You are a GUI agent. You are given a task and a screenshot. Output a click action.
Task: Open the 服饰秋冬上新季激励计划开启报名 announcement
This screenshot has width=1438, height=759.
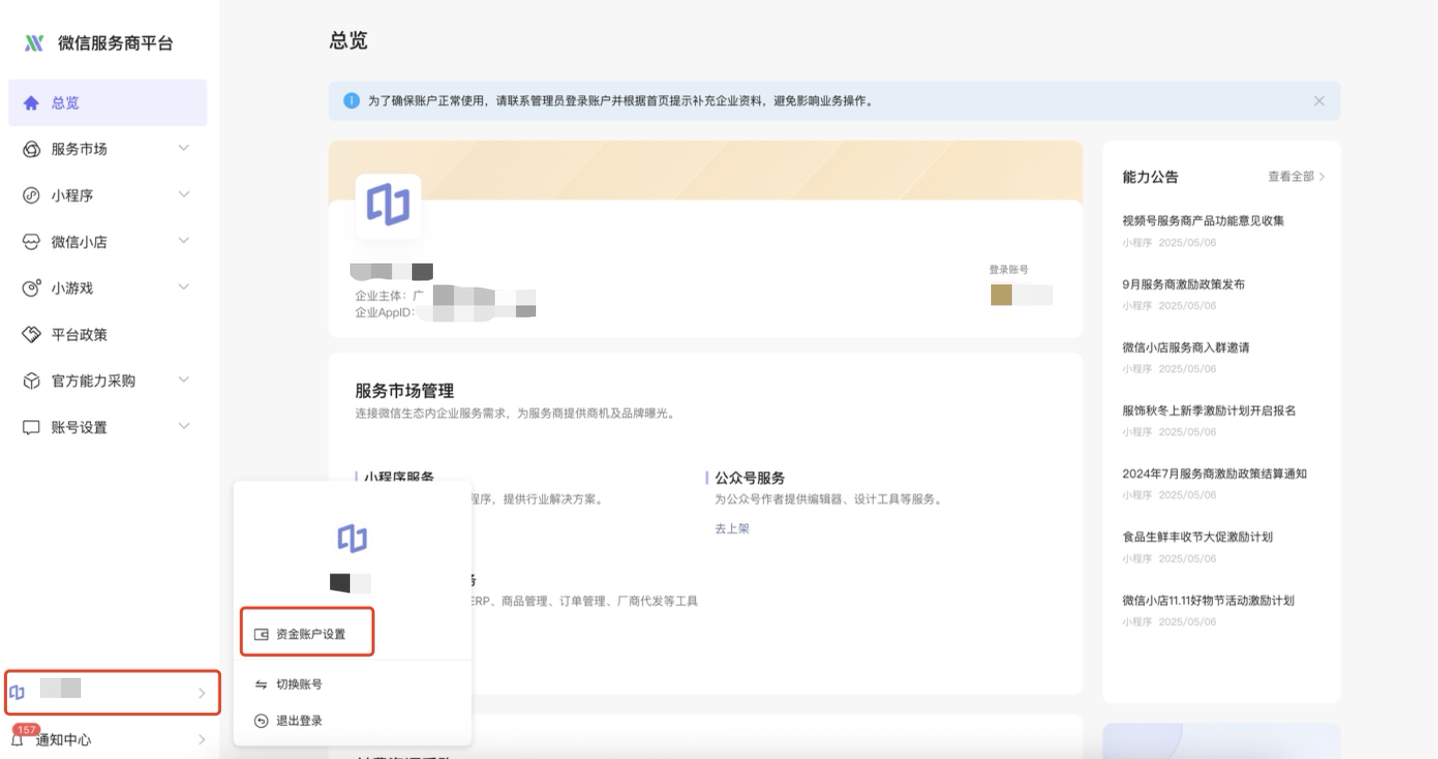1210,411
